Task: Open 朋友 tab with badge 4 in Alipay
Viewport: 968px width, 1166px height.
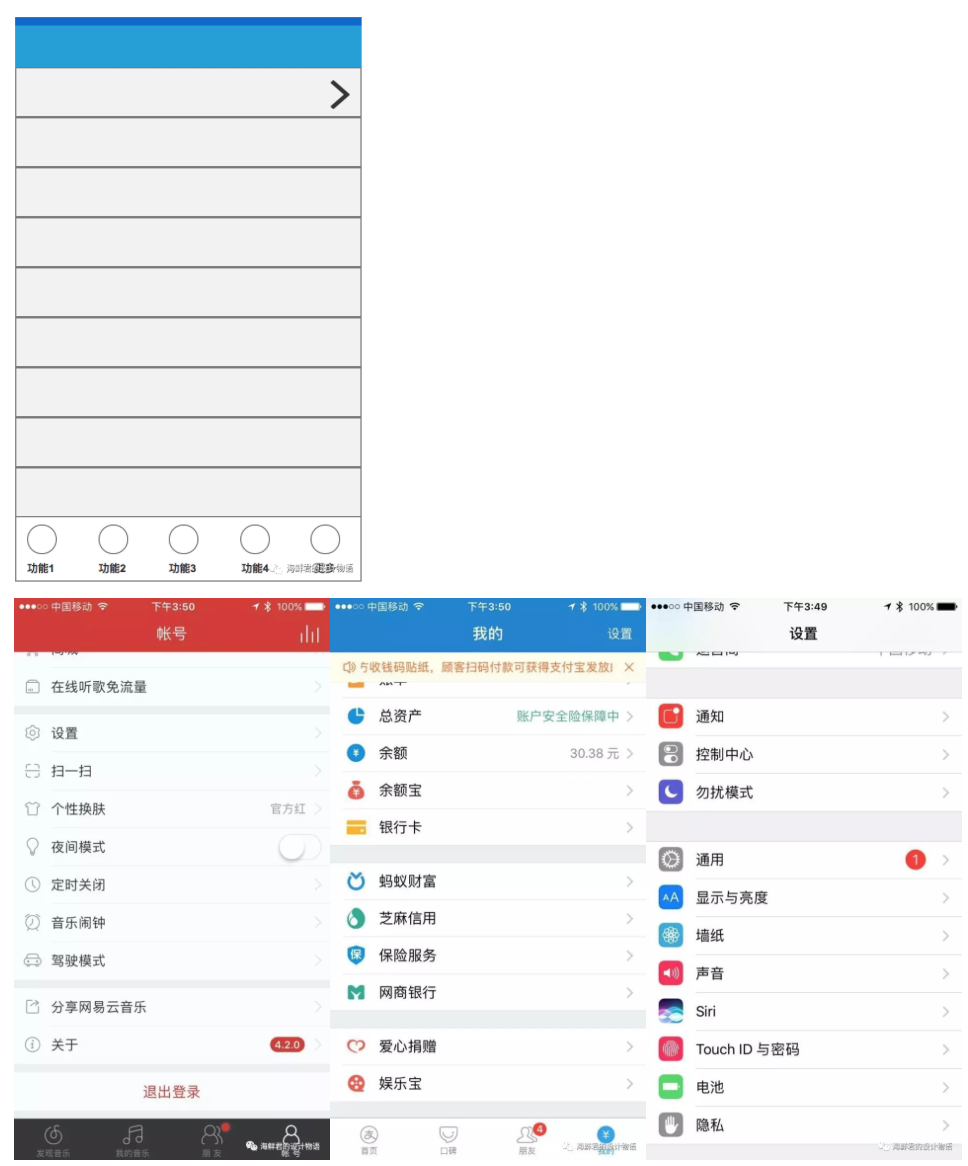Action: [x=529, y=1139]
